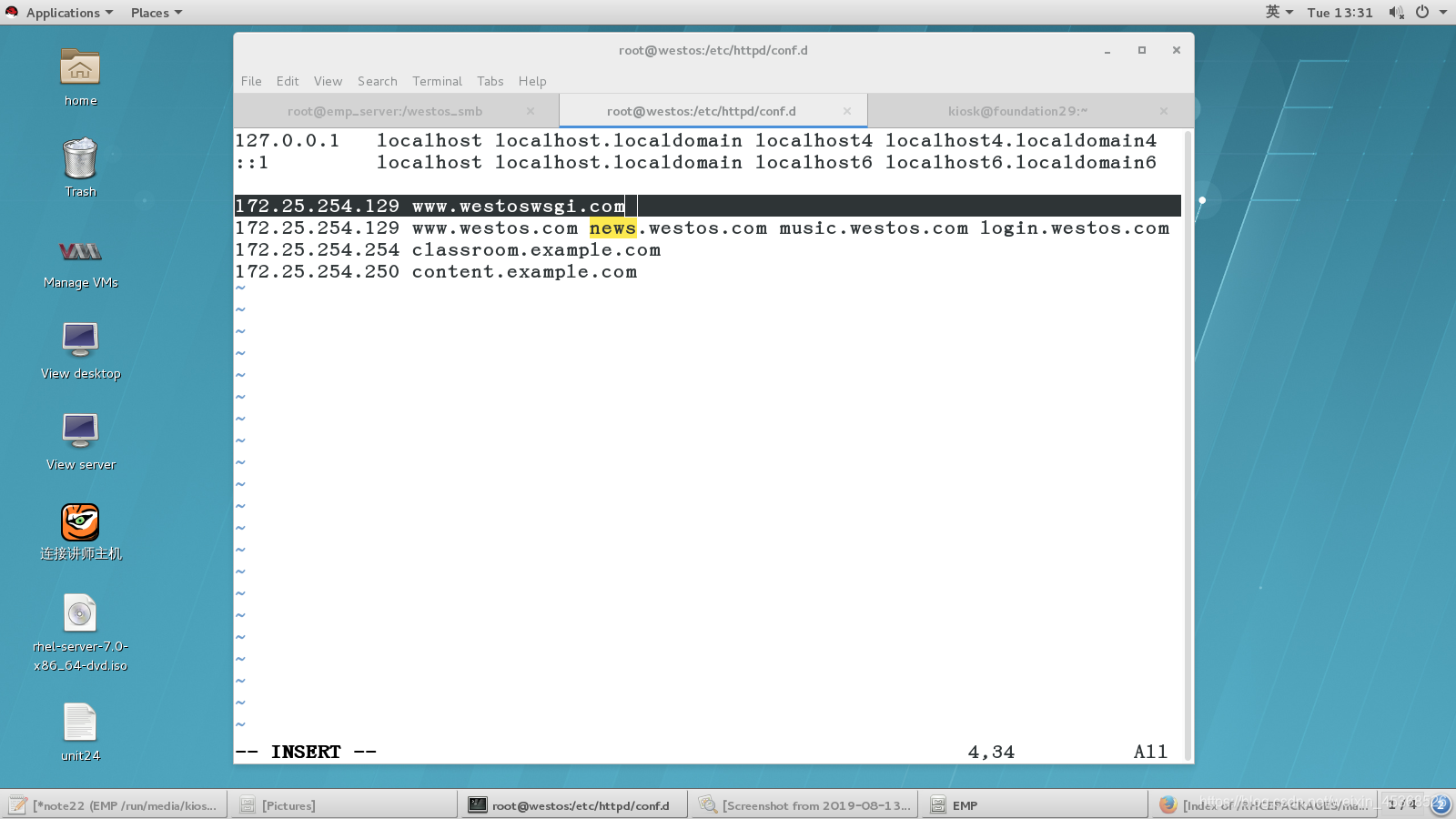
Task: Click localhost4.localdomain4 text
Action: (1021, 141)
